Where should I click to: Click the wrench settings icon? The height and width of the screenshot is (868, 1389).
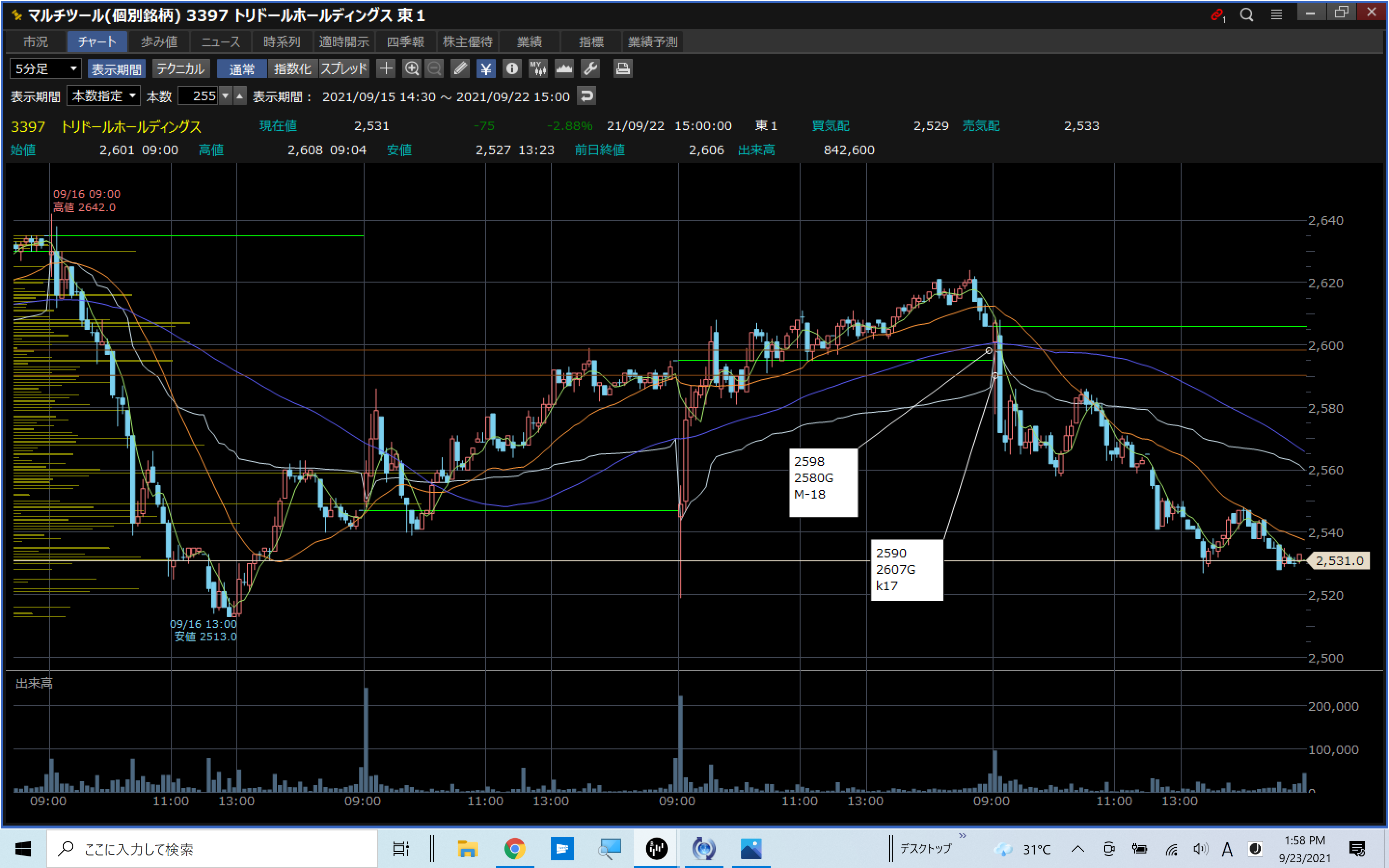pyautogui.click(x=590, y=69)
